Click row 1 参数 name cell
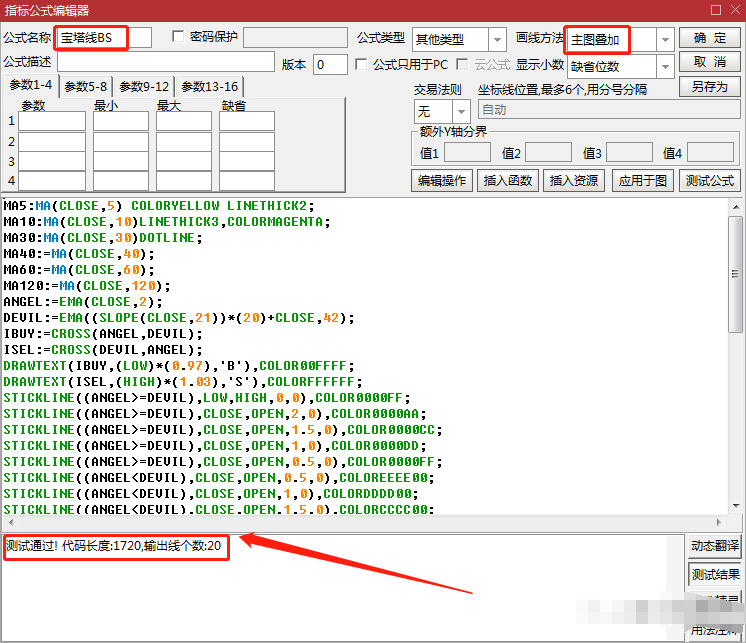 click(x=52, y=121)
